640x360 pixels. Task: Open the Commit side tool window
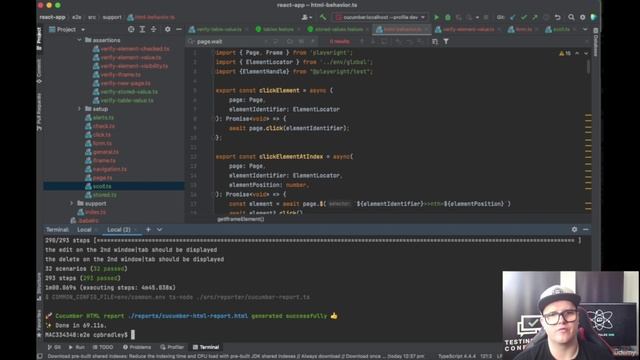click(39, 71)
